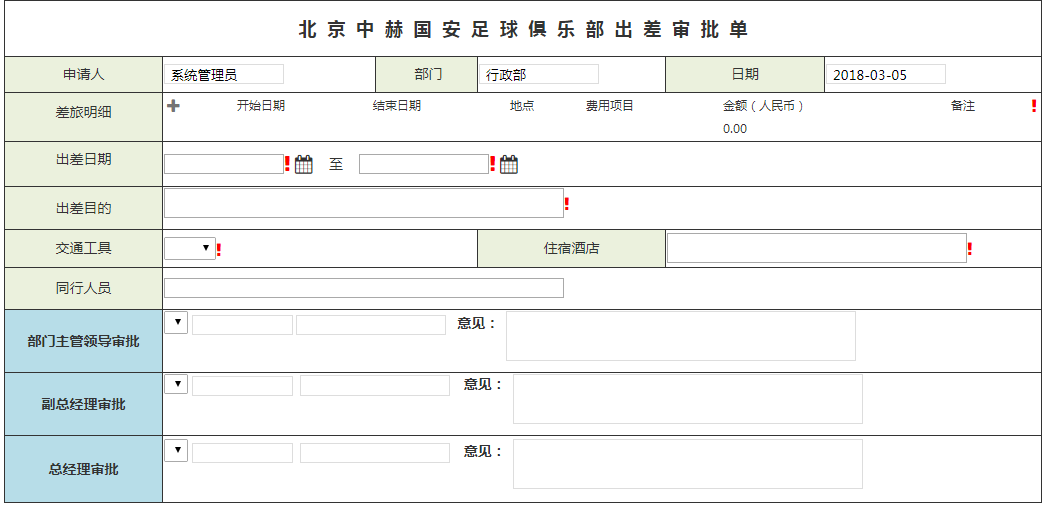Click the 出差目的 text box

click(364, 203)
